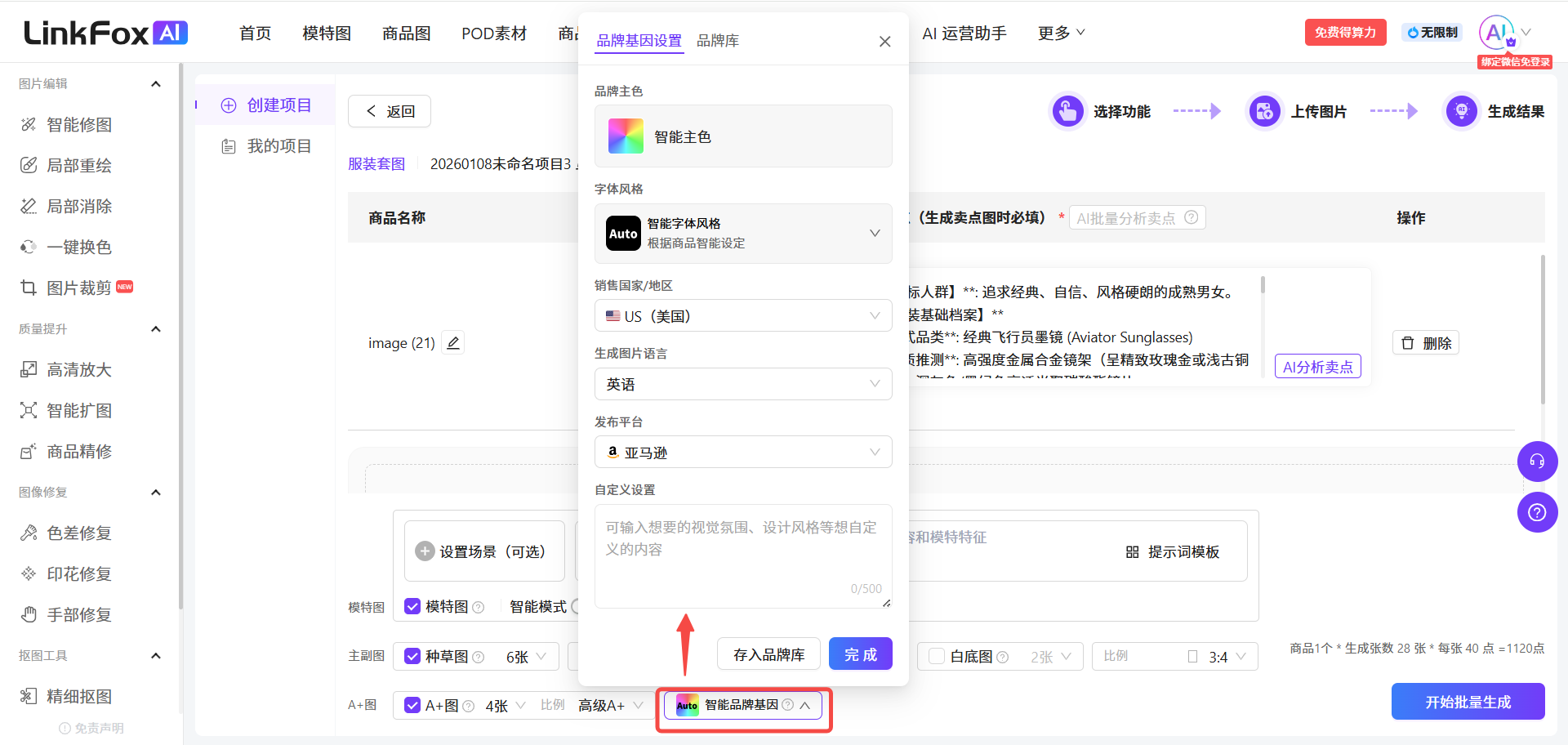The height and width of the screenshot is (745, 1568).
Task: Open the 发布平台 亚马逊 dropdown
Action: pos(743,452)
